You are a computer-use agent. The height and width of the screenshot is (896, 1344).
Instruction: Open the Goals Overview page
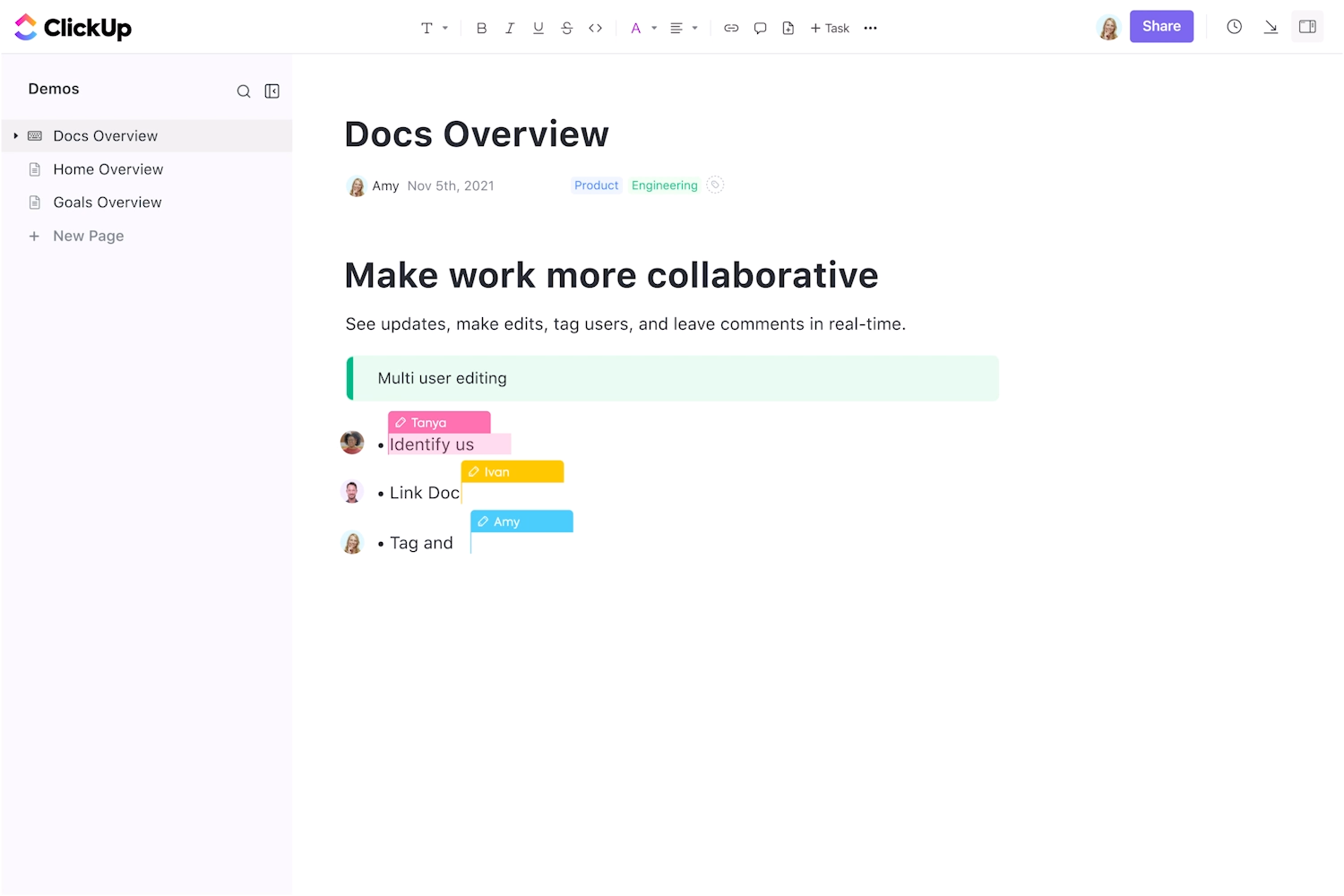pos(108,202)
